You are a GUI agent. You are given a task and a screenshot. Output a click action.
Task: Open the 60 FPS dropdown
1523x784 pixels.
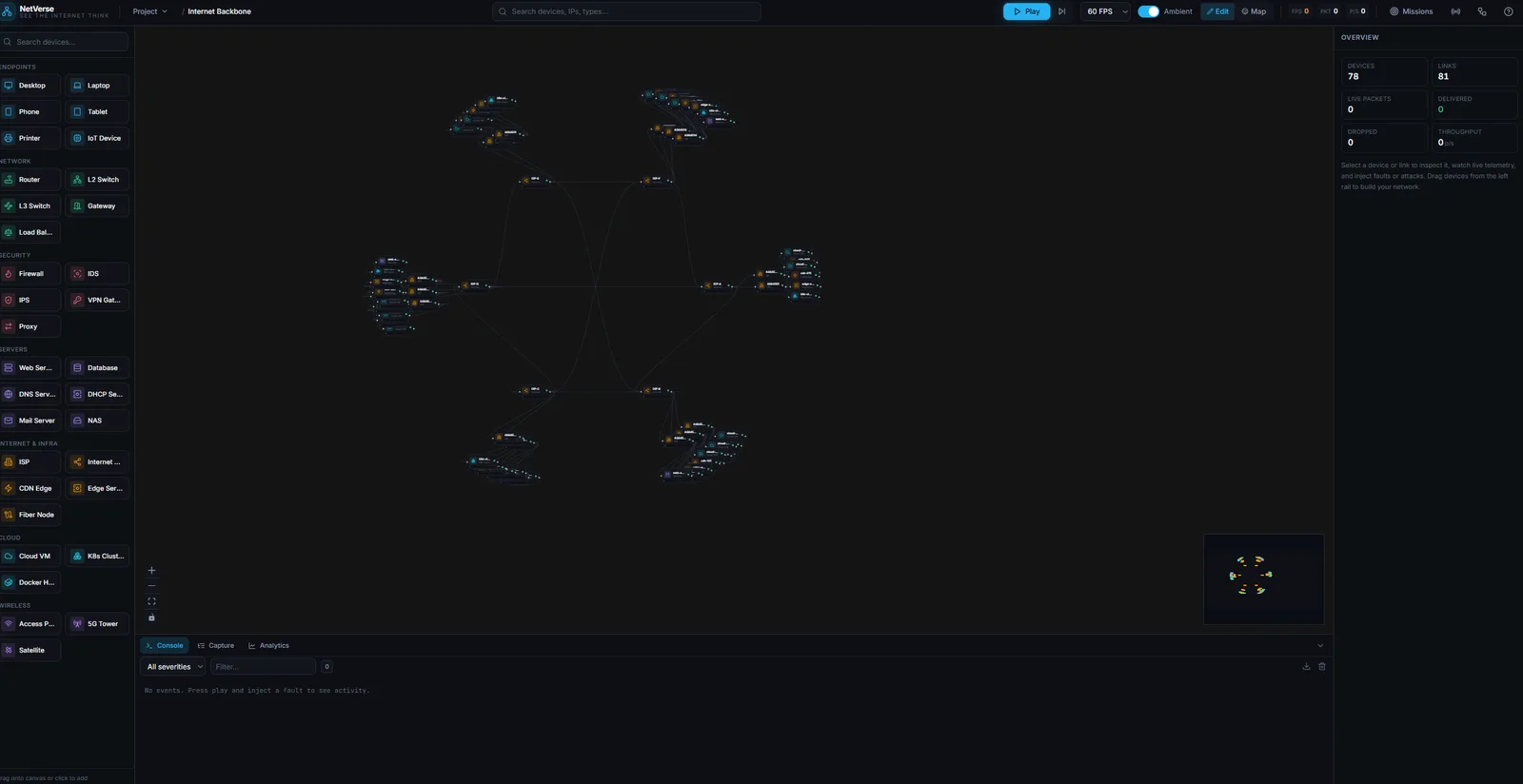[x=1105, y=11]
